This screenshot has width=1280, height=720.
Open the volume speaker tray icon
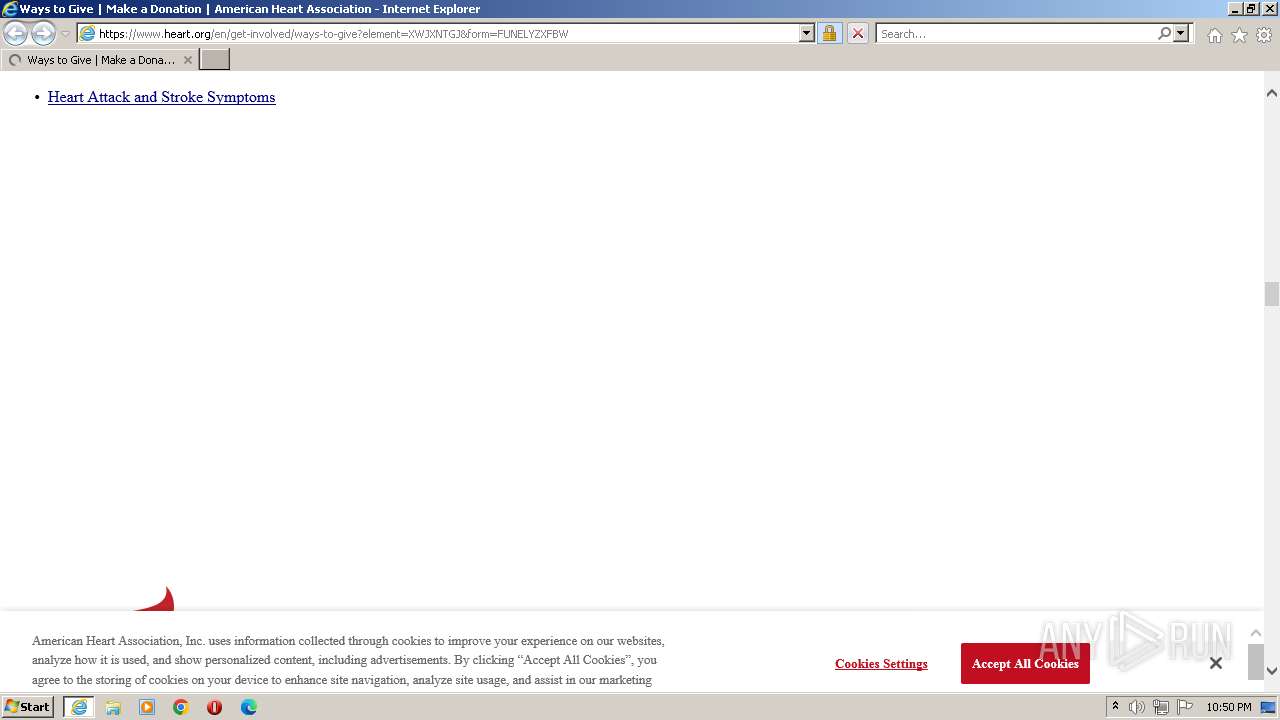coord(1137,707)
